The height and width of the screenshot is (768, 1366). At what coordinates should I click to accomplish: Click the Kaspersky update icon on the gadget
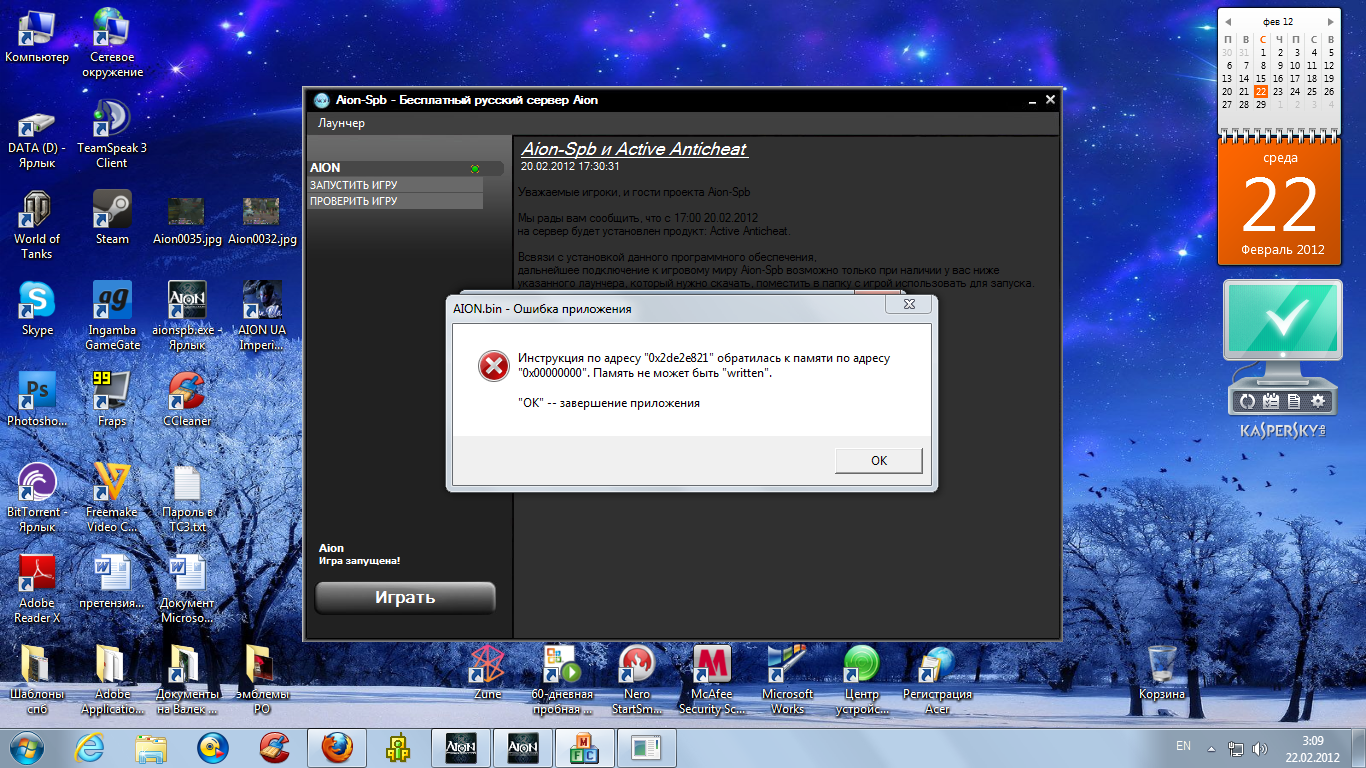[x=1248, y=402]
